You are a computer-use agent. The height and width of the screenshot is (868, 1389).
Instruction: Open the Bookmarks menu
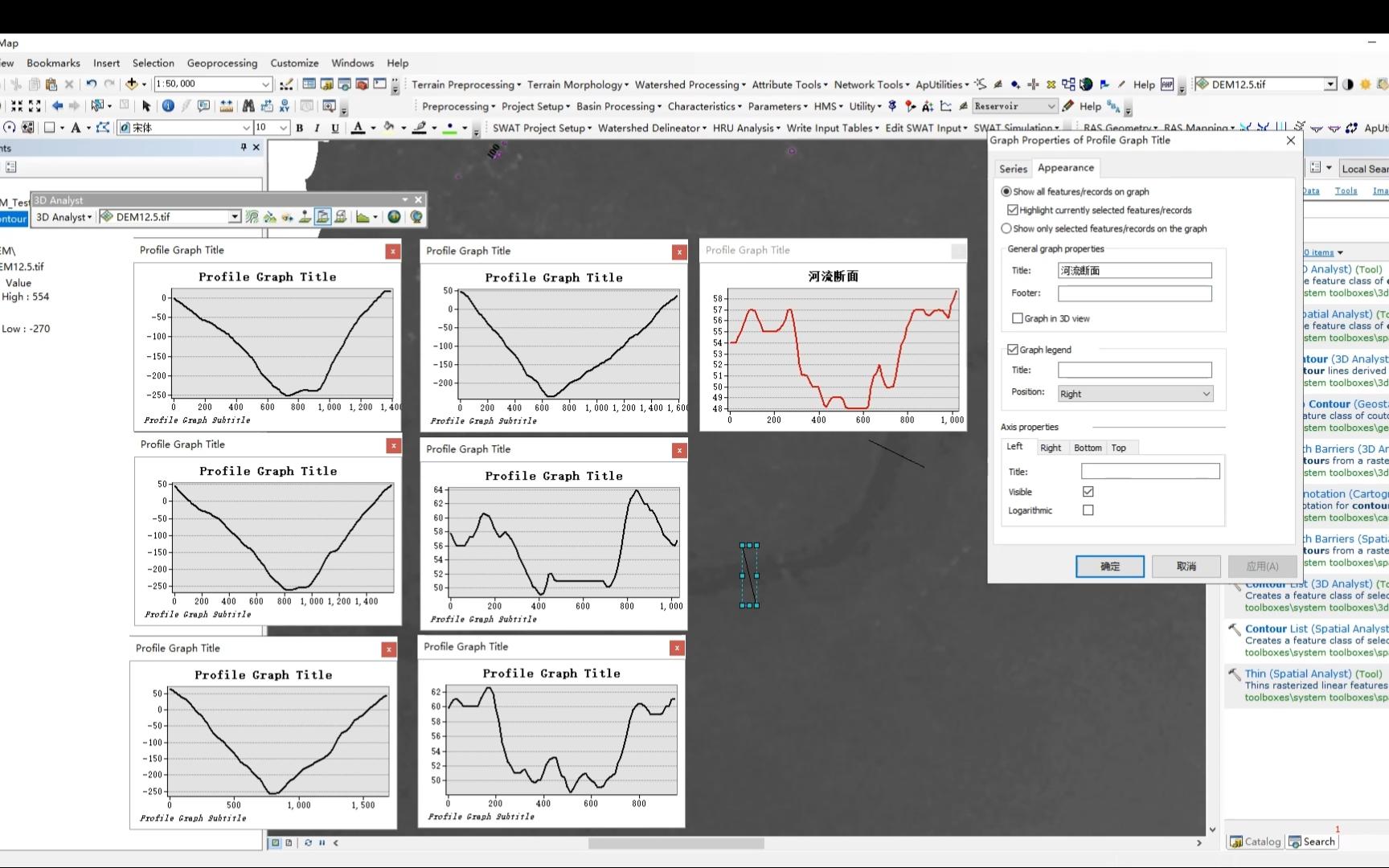[53, 63]
